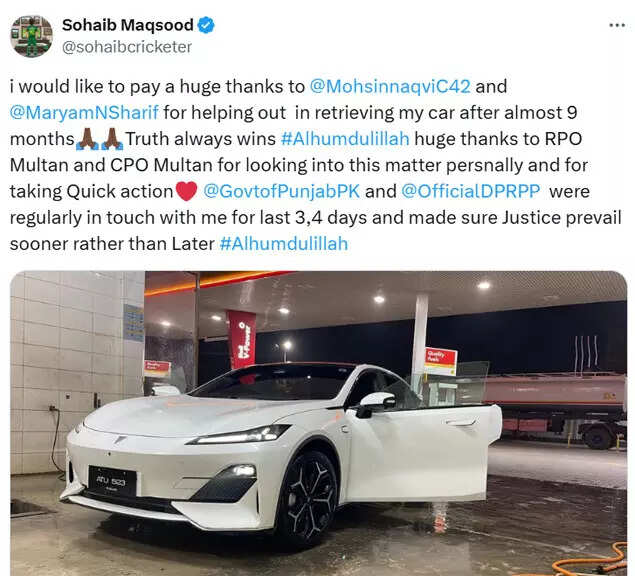
Task: Open Sohaib Maqsood's profile avatar
Action: (x=32, y=36)
